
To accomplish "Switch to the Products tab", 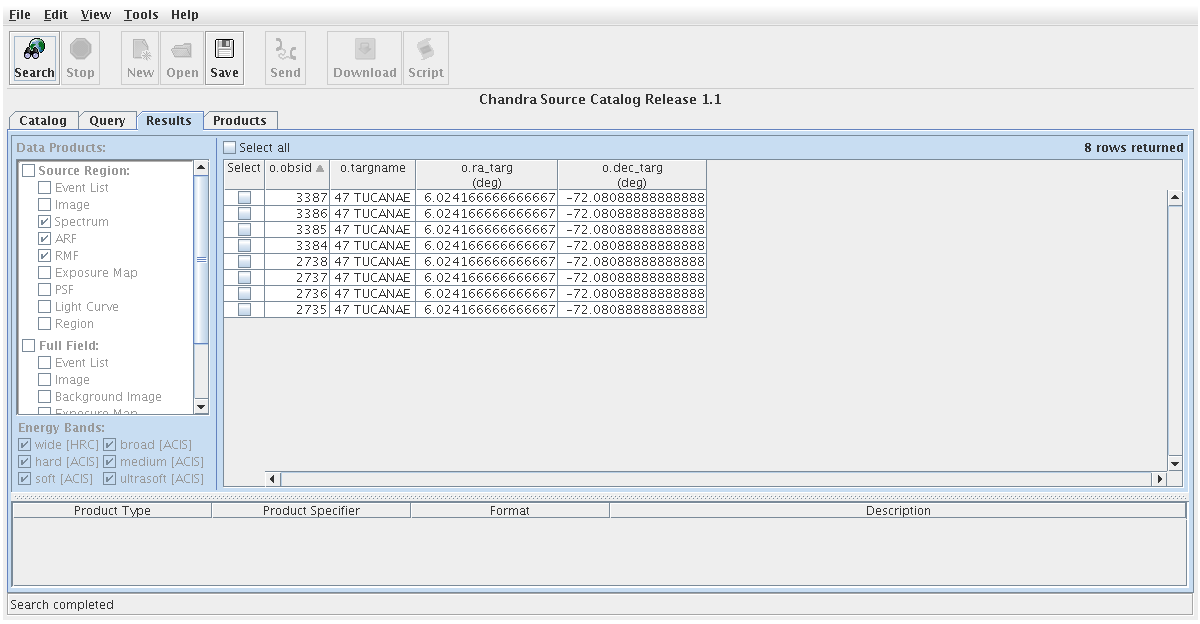I will (240, 121).
